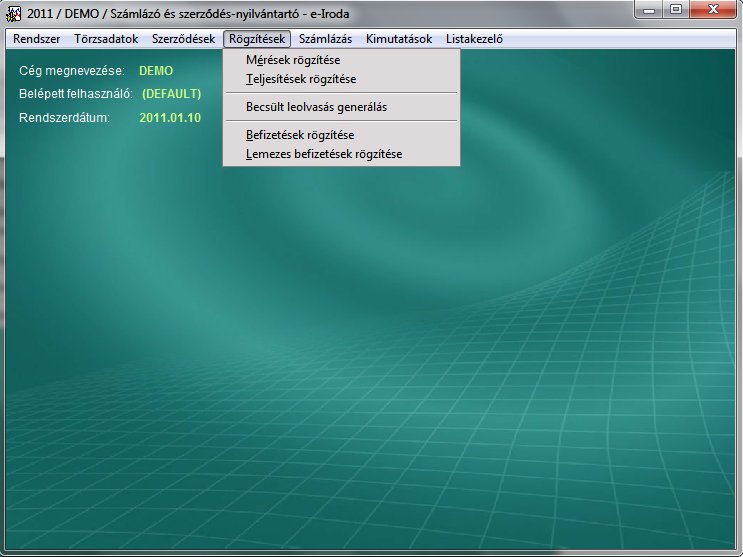Image resolution: width=743 pixels, height=557 pixels.
Task: Maximize the e-Iroda window
Action: pos(675,11)
